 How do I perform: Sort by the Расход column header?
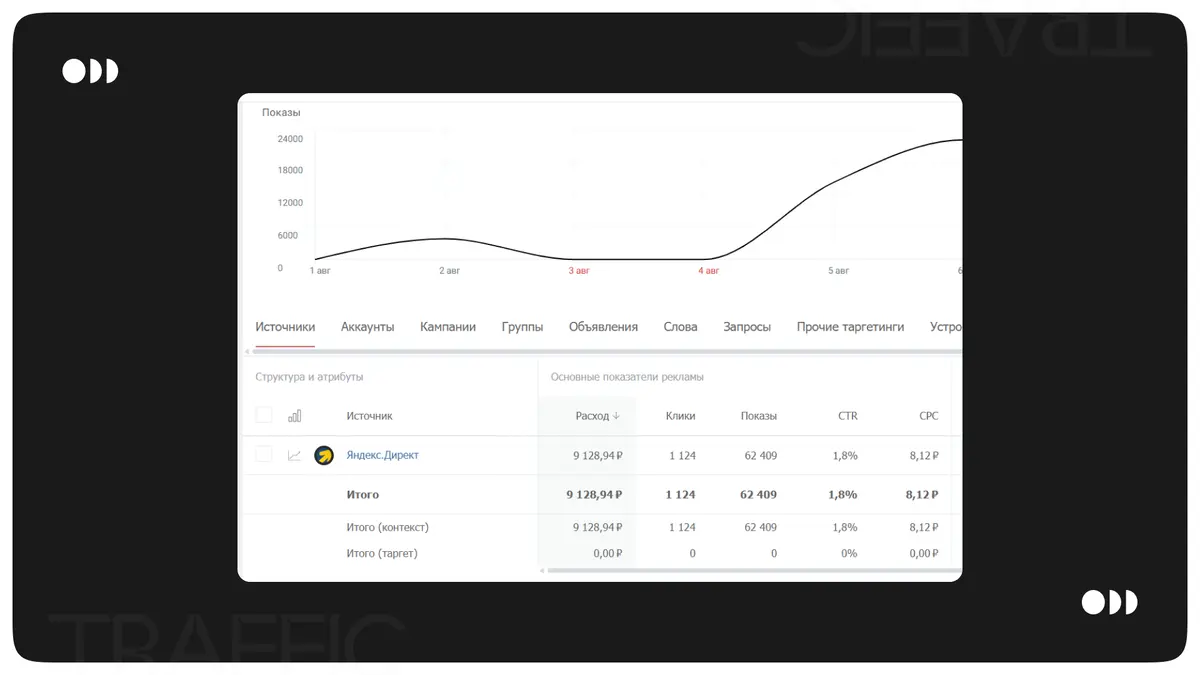(597, 416)
